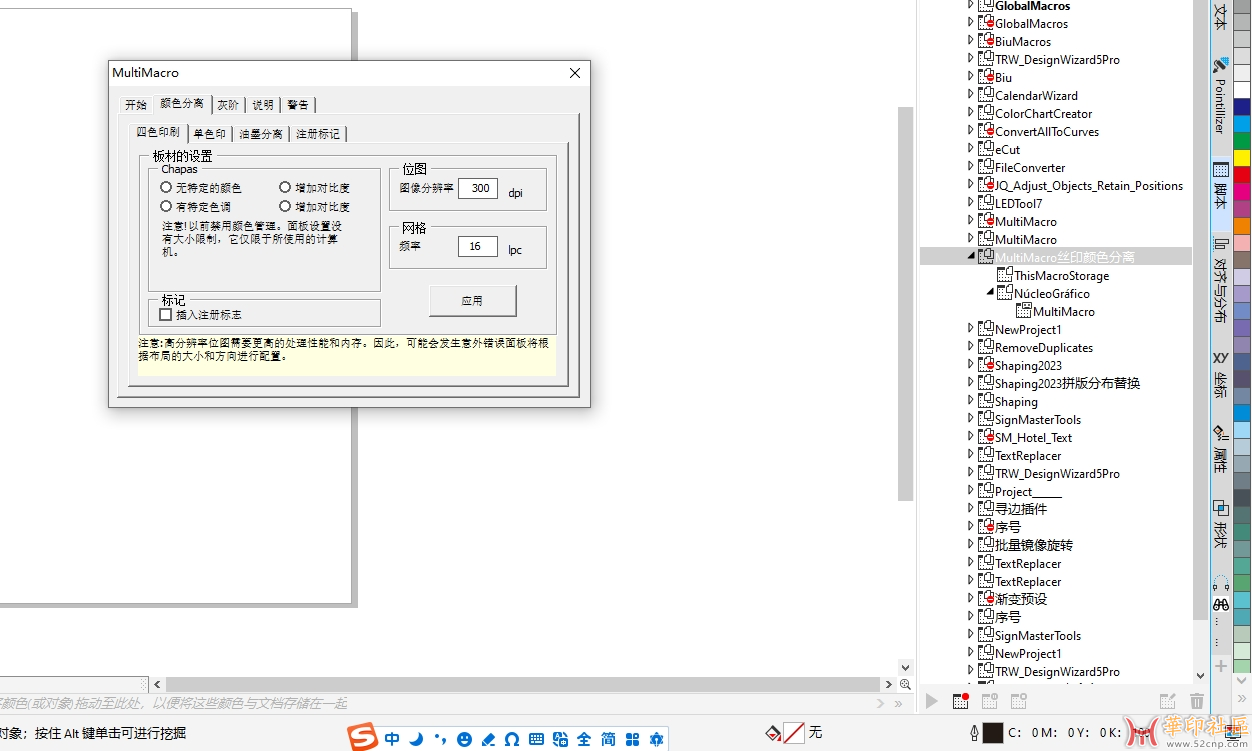Viewport: 1252px width, 751px height.
Task: Select the JQ_Adjust_Objects_Retain_Positions item
Action: click(x=1089, y=185)
